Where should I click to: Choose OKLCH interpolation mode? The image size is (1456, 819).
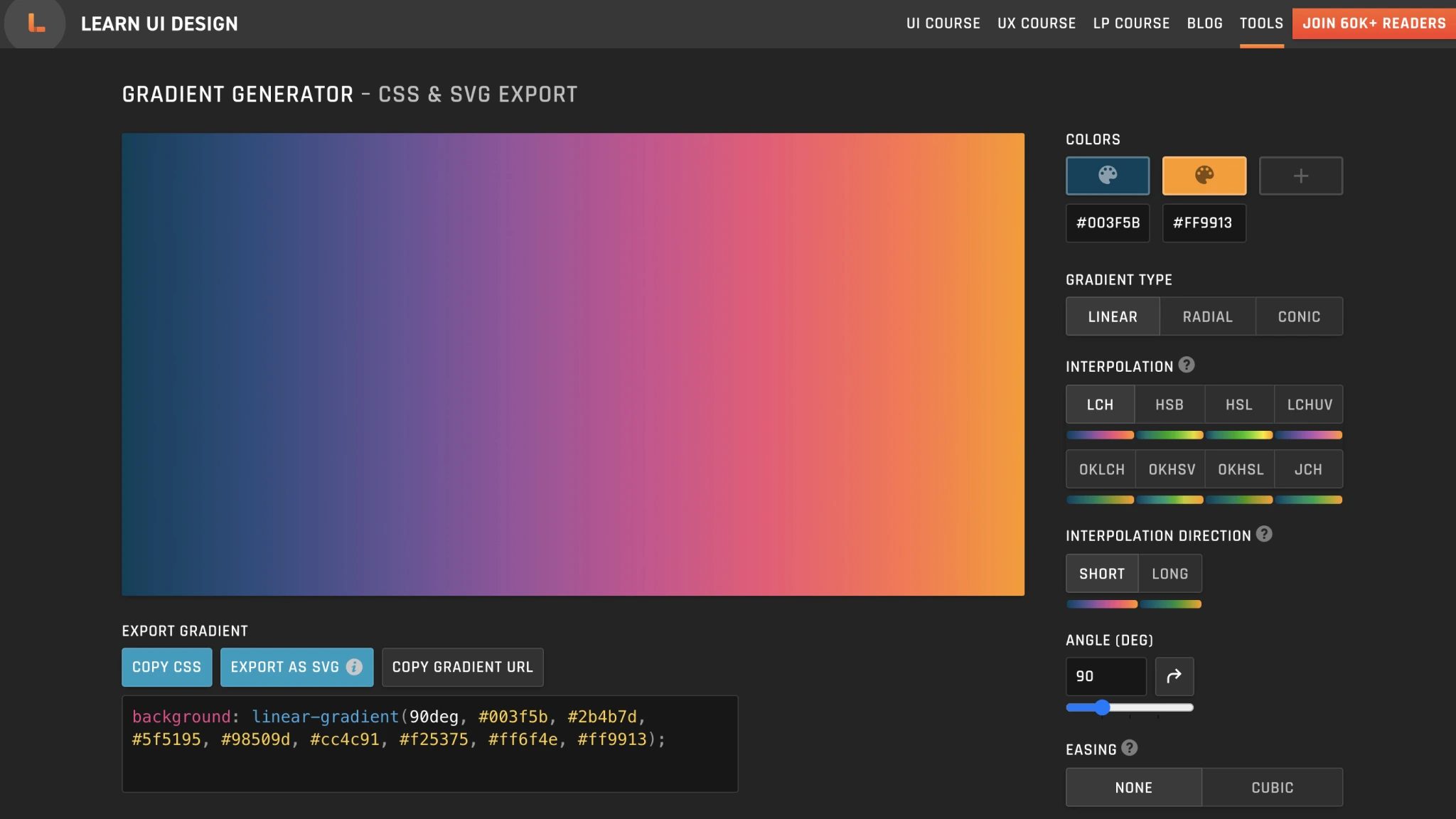coord(1101,469)
